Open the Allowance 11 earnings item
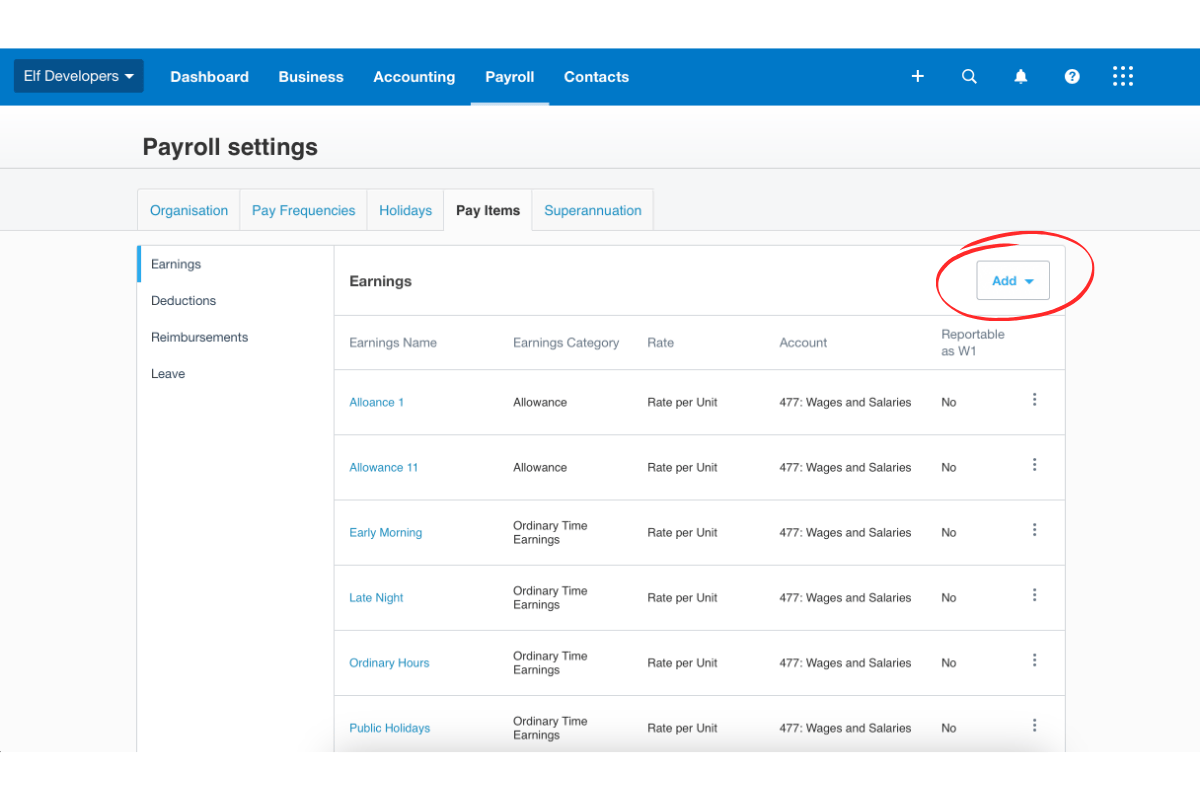 pos(384,467)
